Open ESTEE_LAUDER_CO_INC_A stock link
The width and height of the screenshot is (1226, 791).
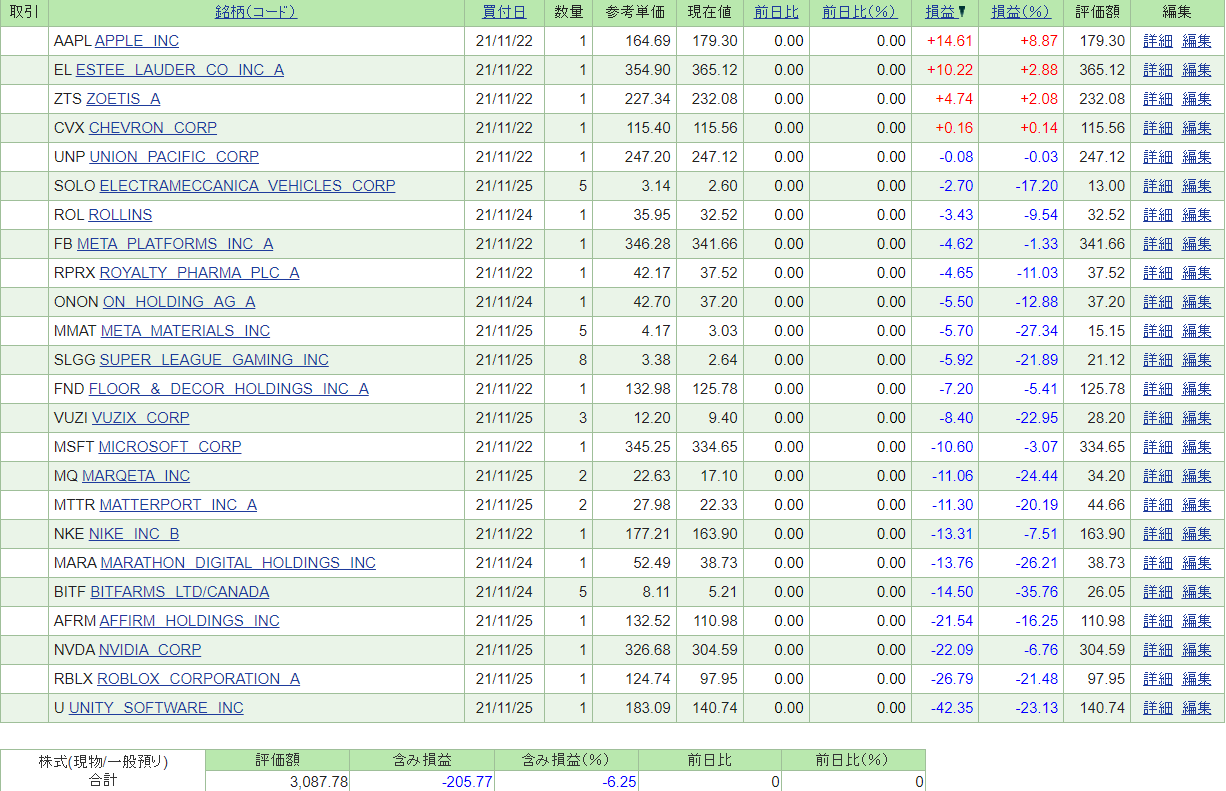pyautogui.click(x=180, y=70)
